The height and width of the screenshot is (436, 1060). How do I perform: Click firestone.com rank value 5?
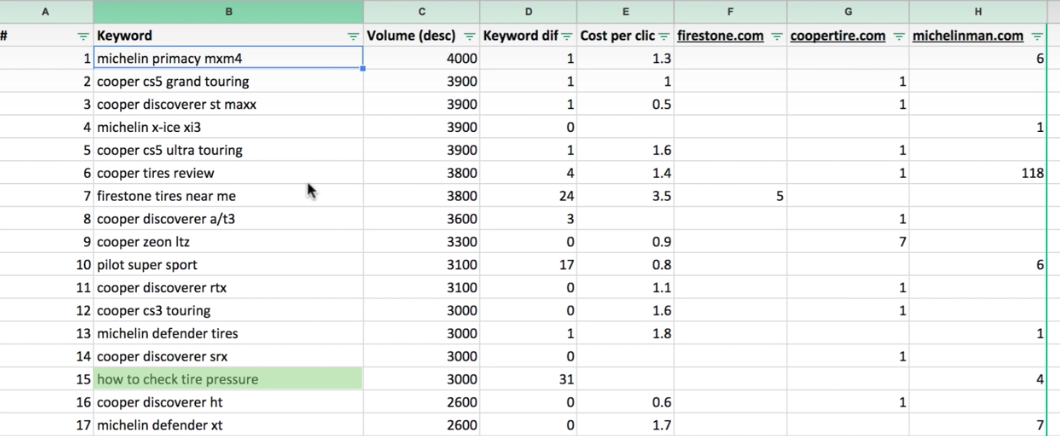coord(731,196)
